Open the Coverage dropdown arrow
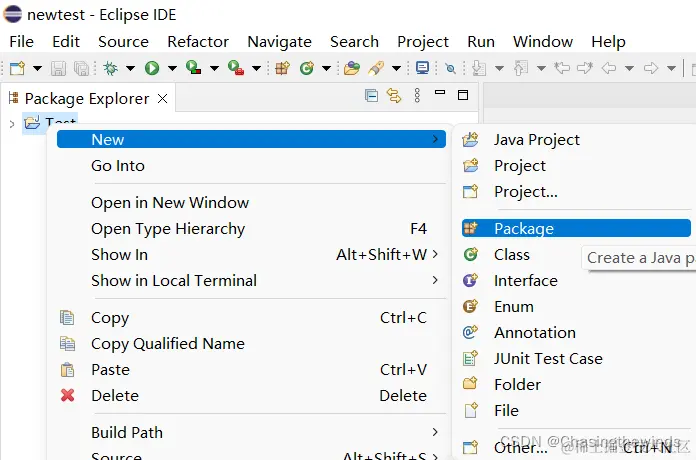 (214, 68)
